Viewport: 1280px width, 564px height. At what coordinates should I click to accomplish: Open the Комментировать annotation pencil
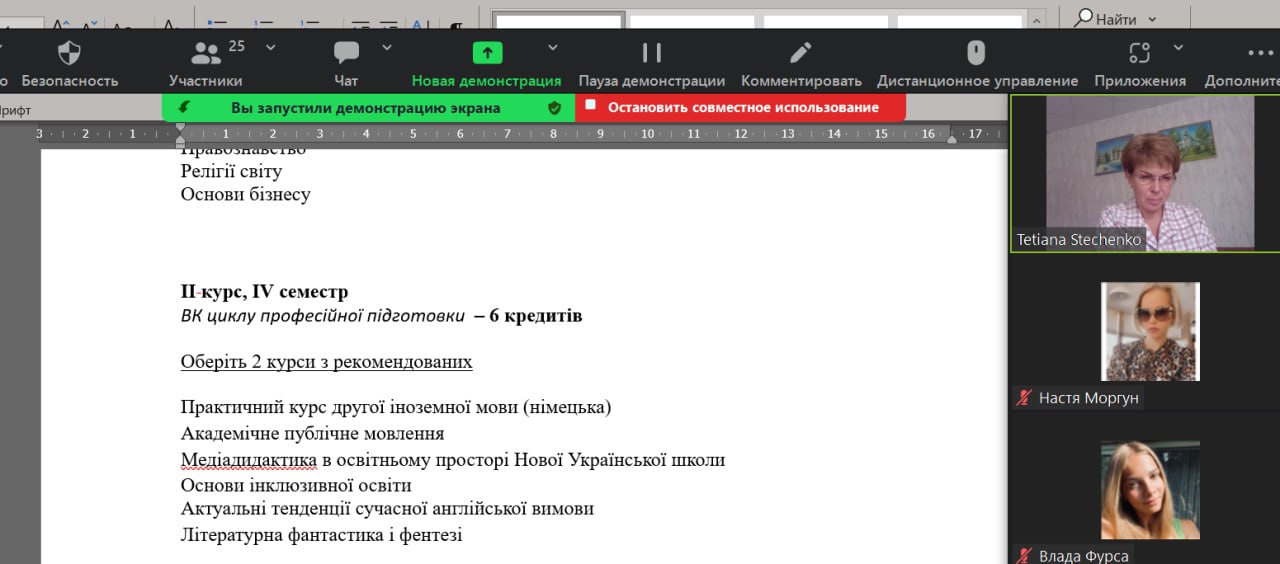click(801, 53)
